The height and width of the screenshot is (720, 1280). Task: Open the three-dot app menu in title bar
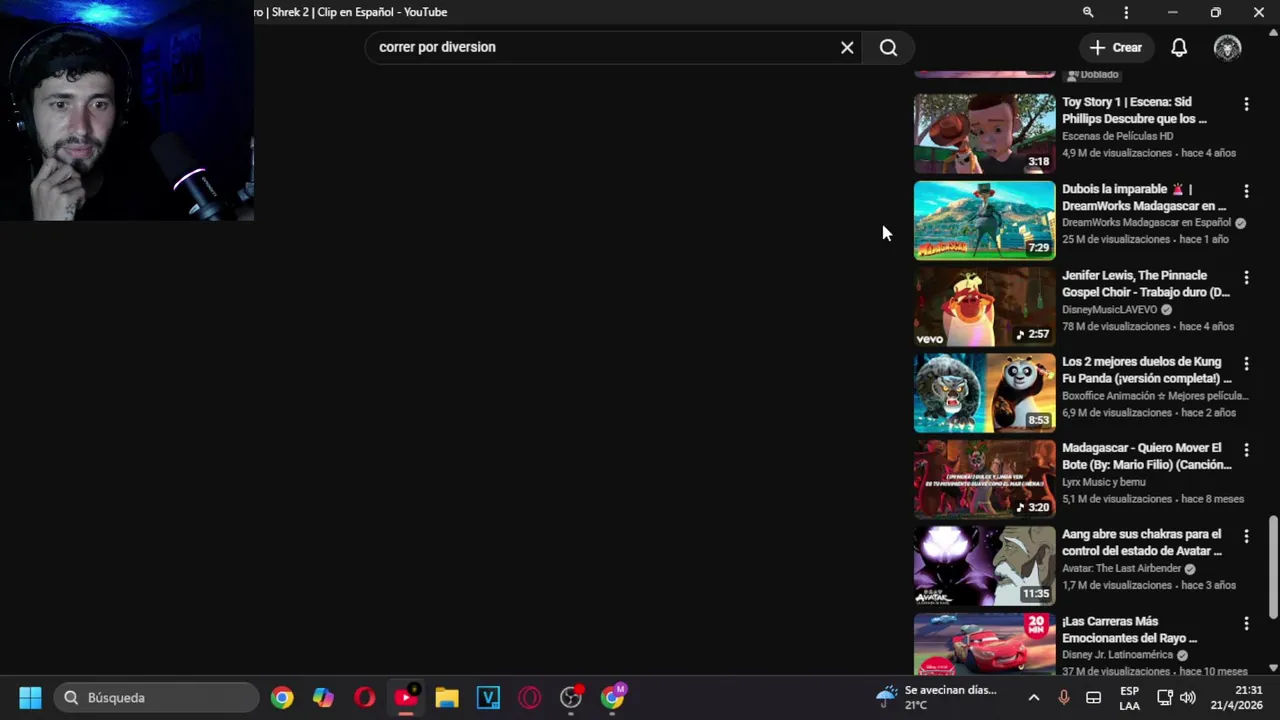point(1126,12)
